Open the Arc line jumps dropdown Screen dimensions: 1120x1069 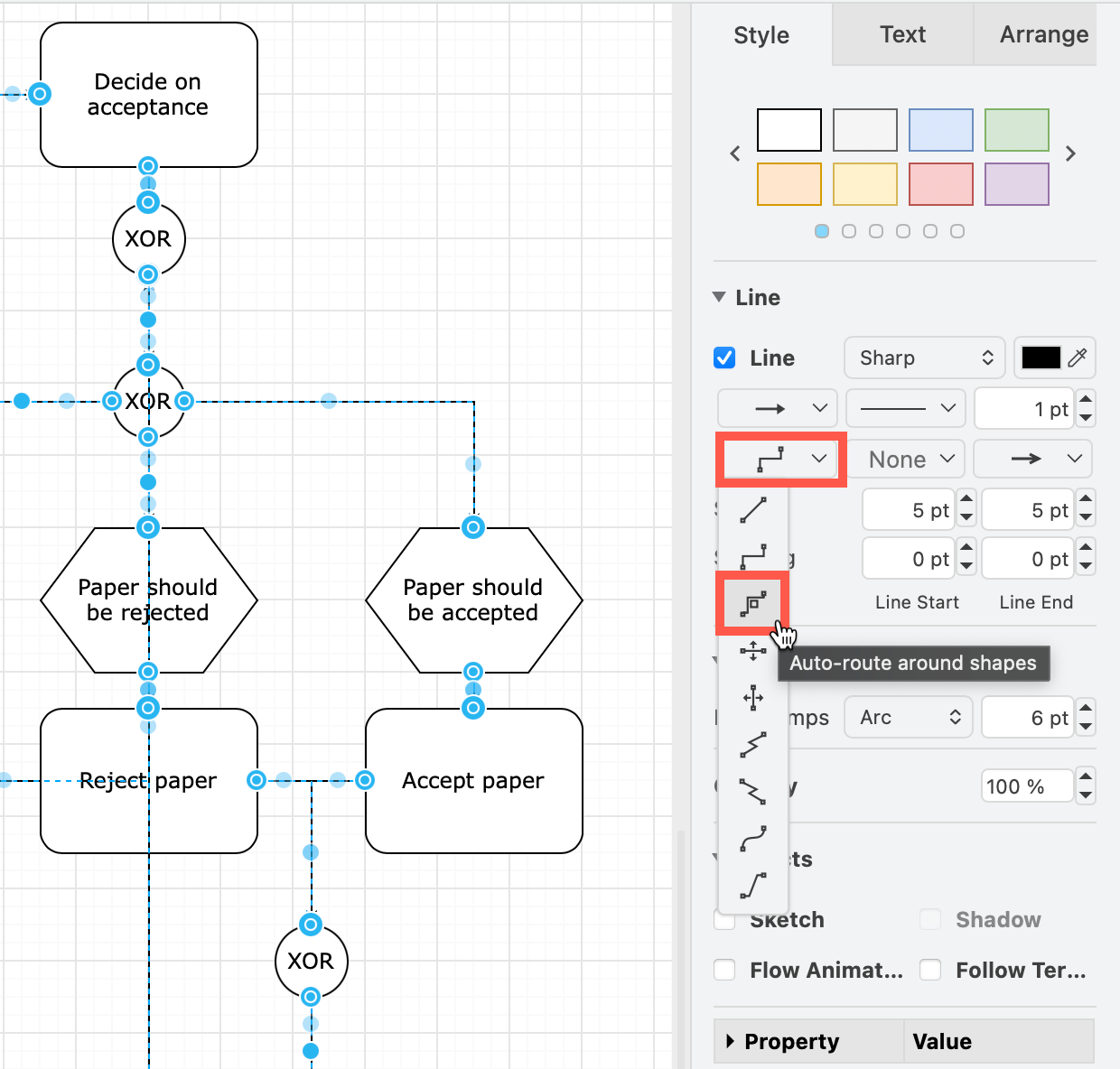[909, 718]
